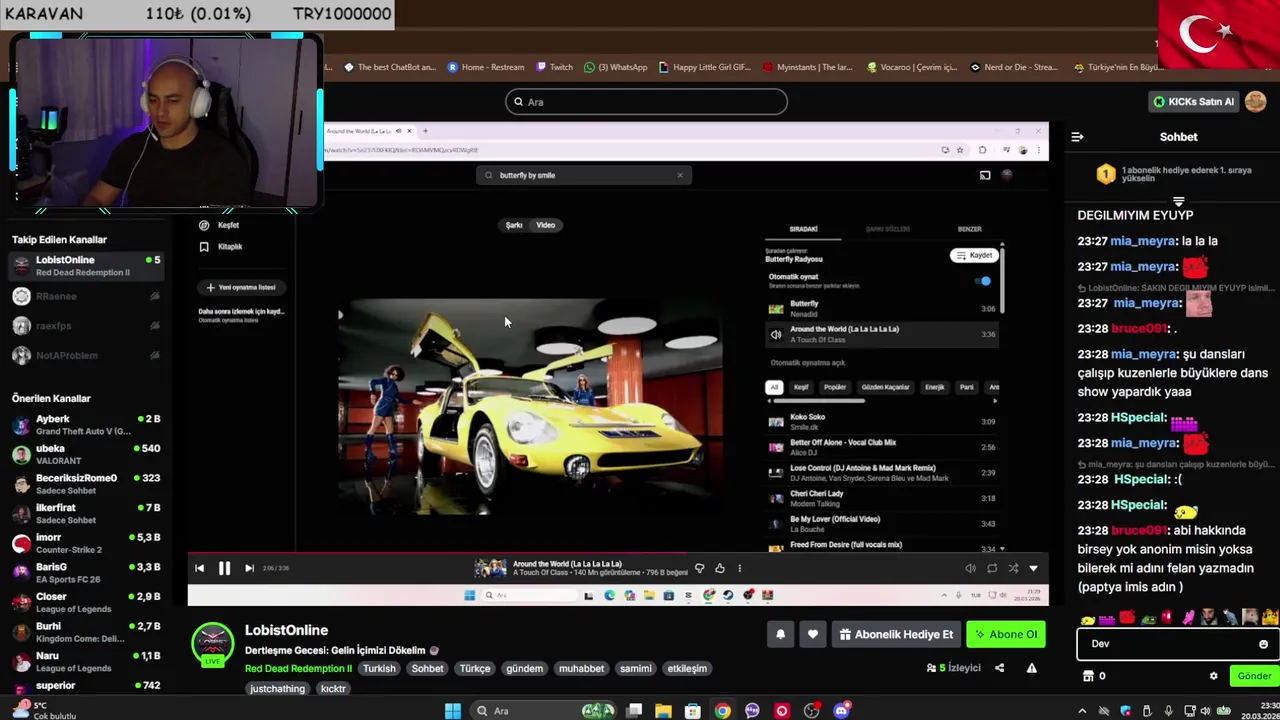This screenshot has width=1280, height=720.
Task: Open Keşfet in music sidebar
Action: point(222,225)
